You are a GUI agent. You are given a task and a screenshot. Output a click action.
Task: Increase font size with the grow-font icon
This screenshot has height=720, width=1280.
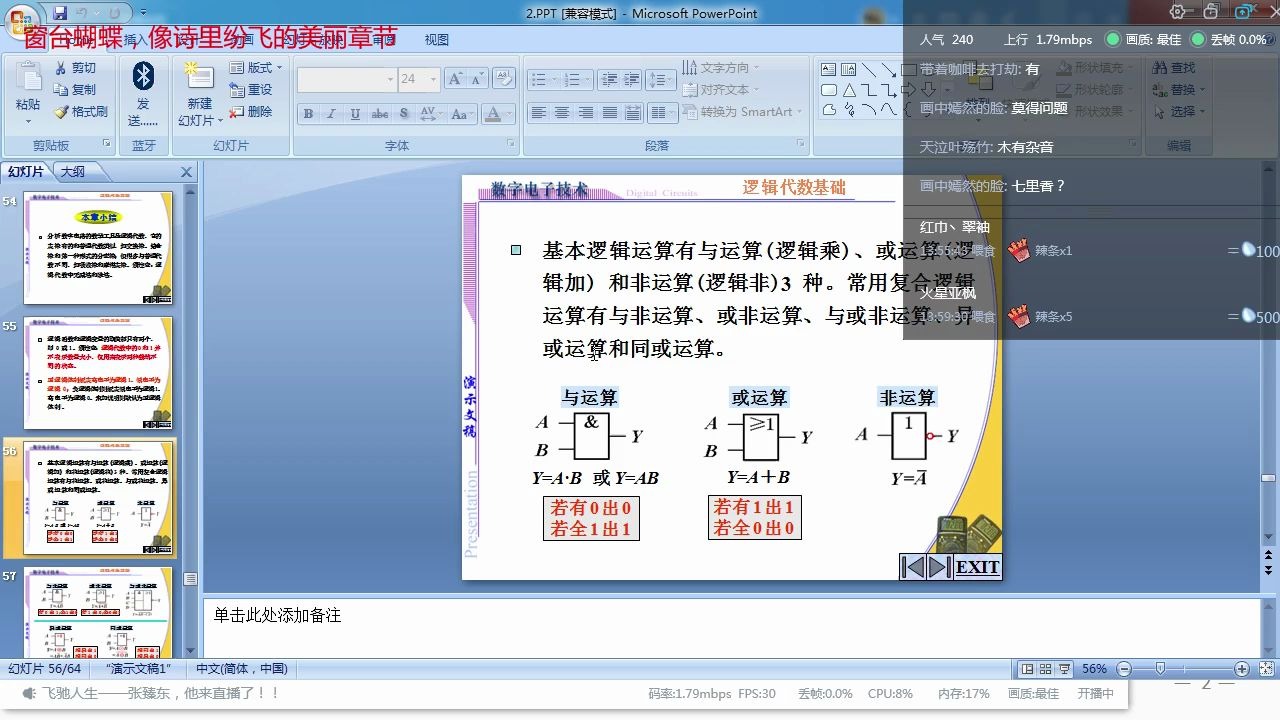coord(455,79)
